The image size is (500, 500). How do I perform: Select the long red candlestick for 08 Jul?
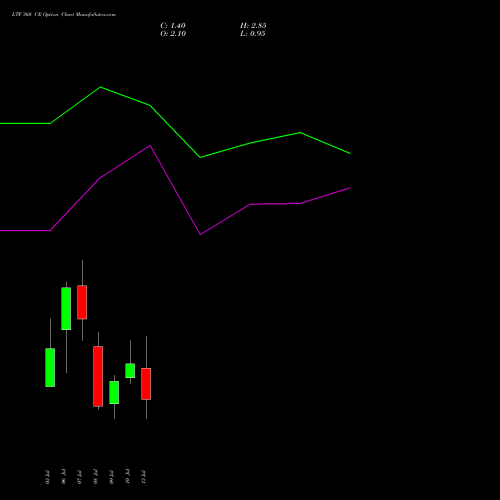point(98,376)
